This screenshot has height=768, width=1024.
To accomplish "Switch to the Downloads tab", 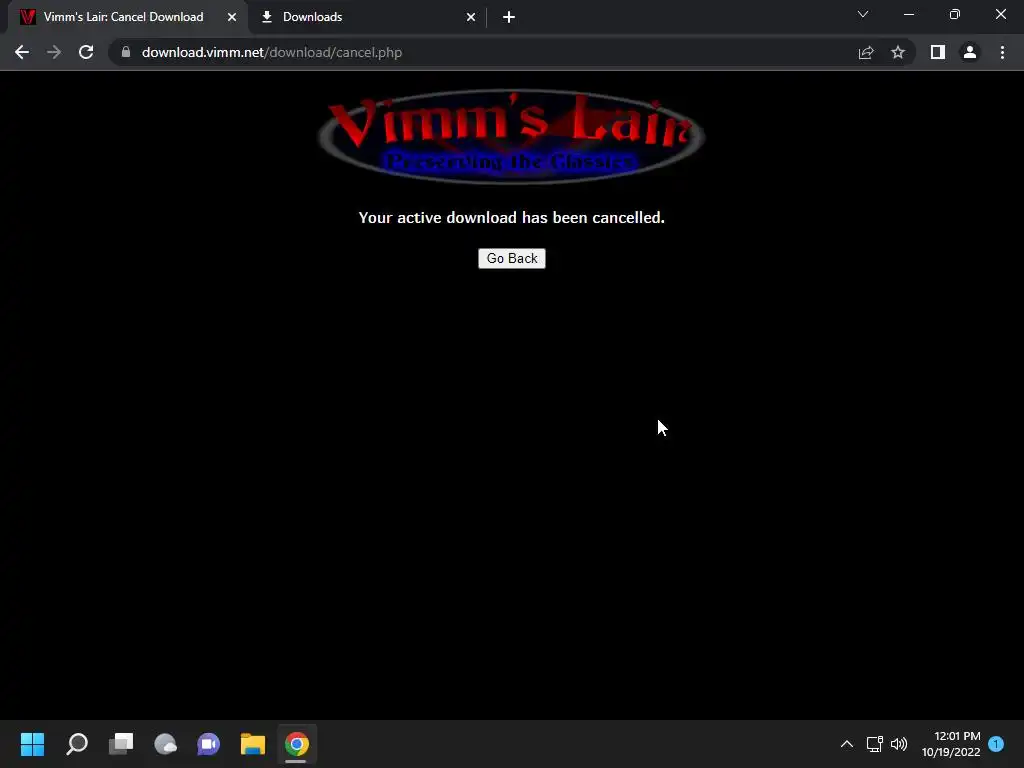I will (368, 17).
